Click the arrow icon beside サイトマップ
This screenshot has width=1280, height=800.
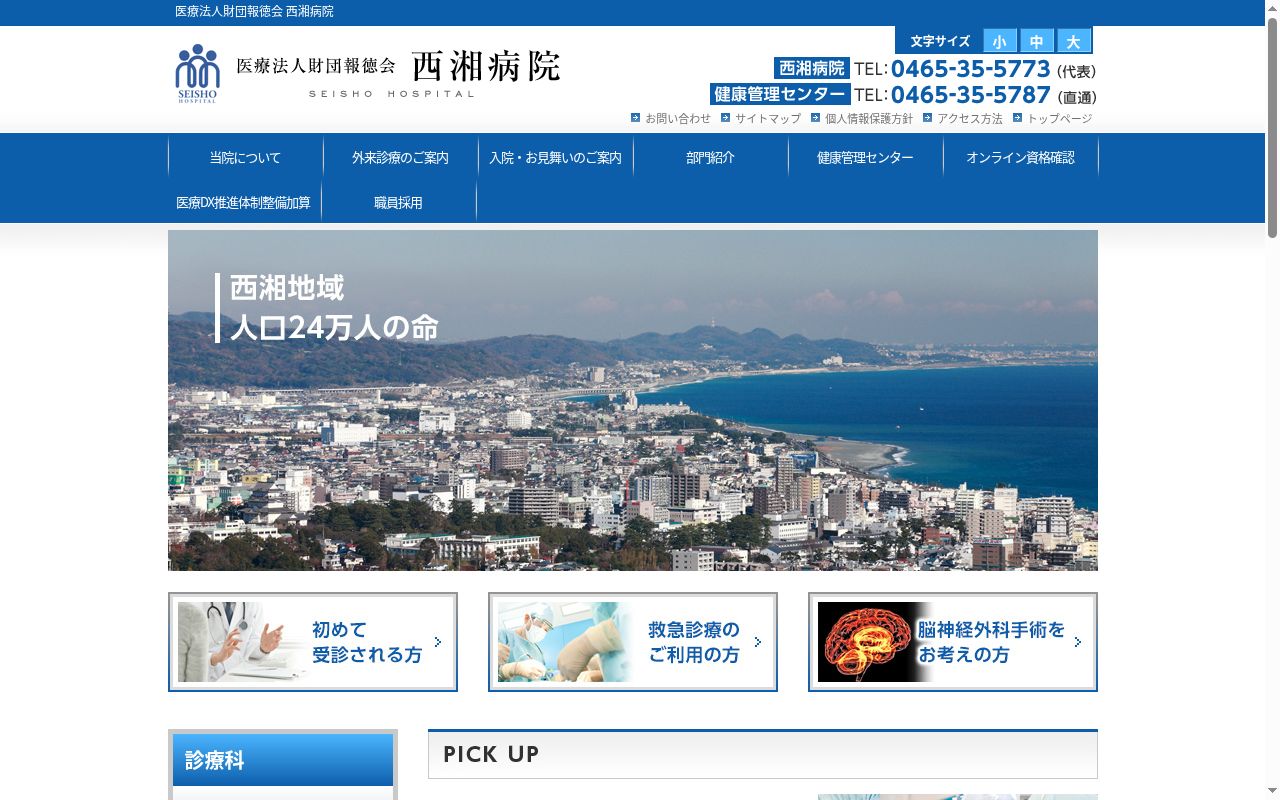pos(726,118)
